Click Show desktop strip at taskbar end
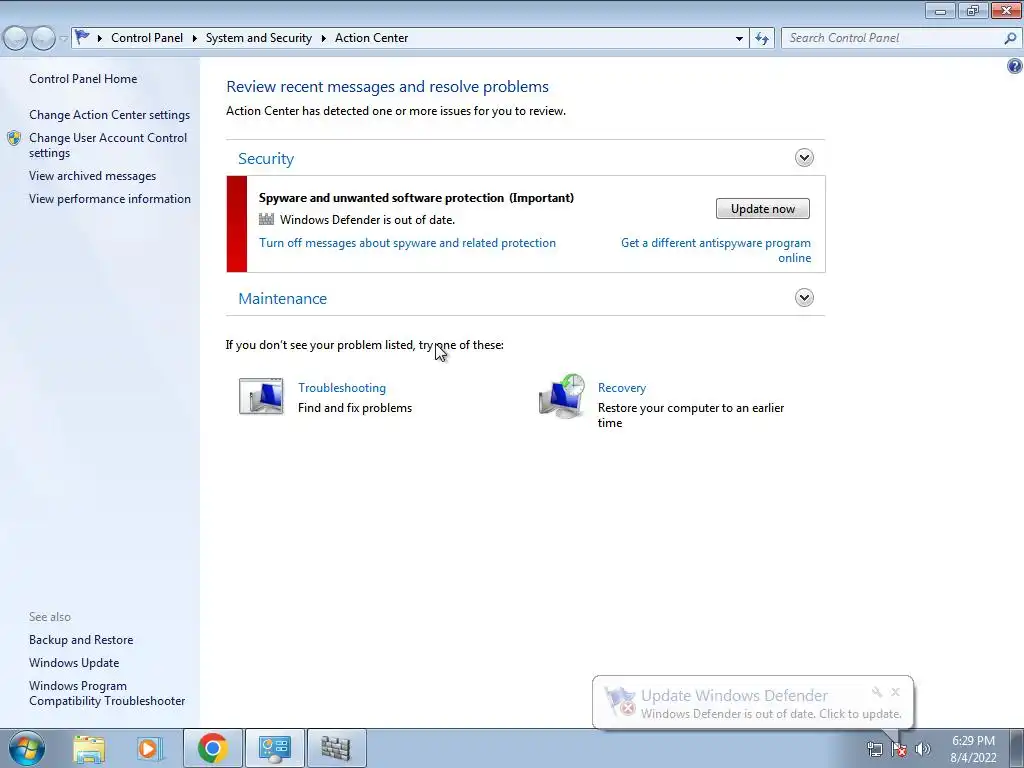The width and height of the screenshot is (1024, 768). tap(1017, 749)
